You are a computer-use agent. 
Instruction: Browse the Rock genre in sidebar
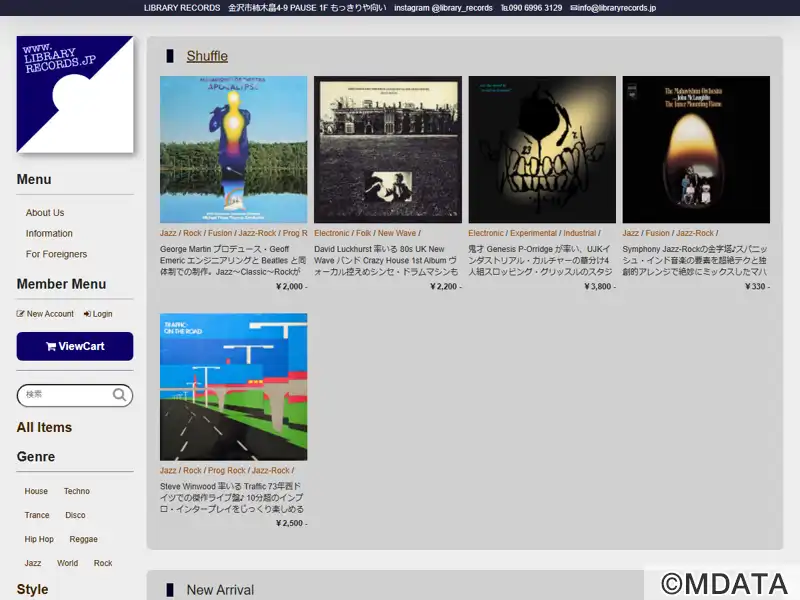[x=103, y=563]
